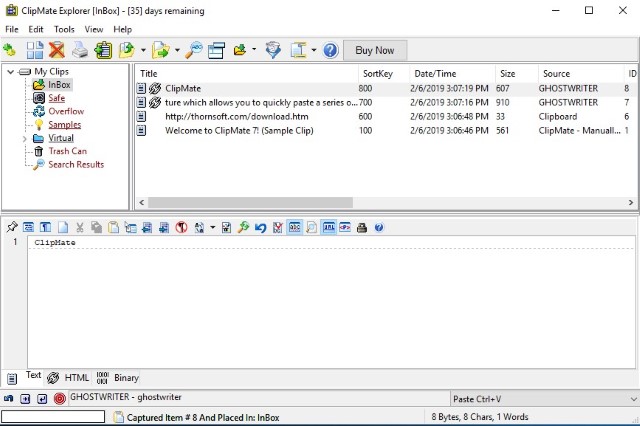
Task: Click the printer icon in main toolbar
Action: [80, 50]
